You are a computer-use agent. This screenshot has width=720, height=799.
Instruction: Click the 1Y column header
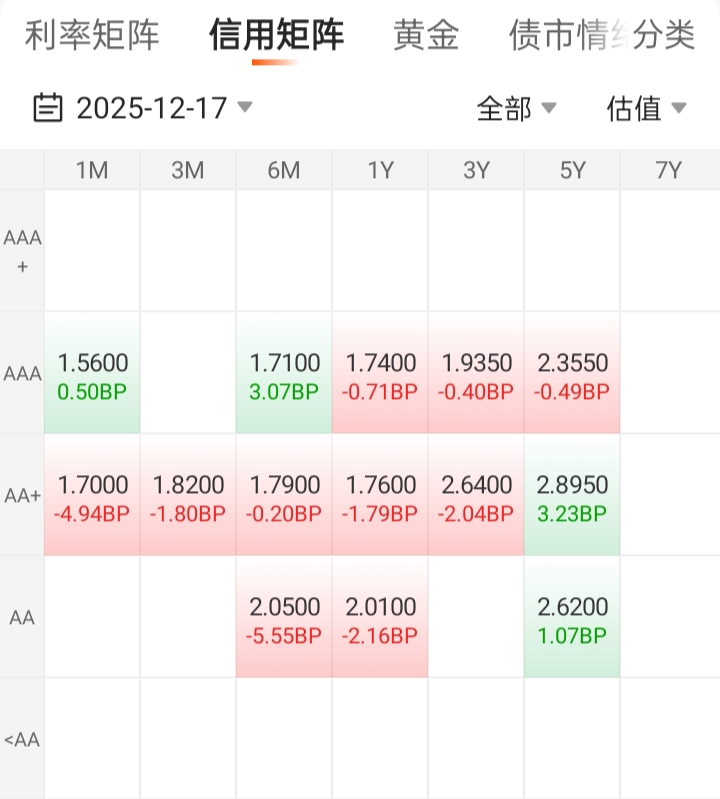point(380,170)
